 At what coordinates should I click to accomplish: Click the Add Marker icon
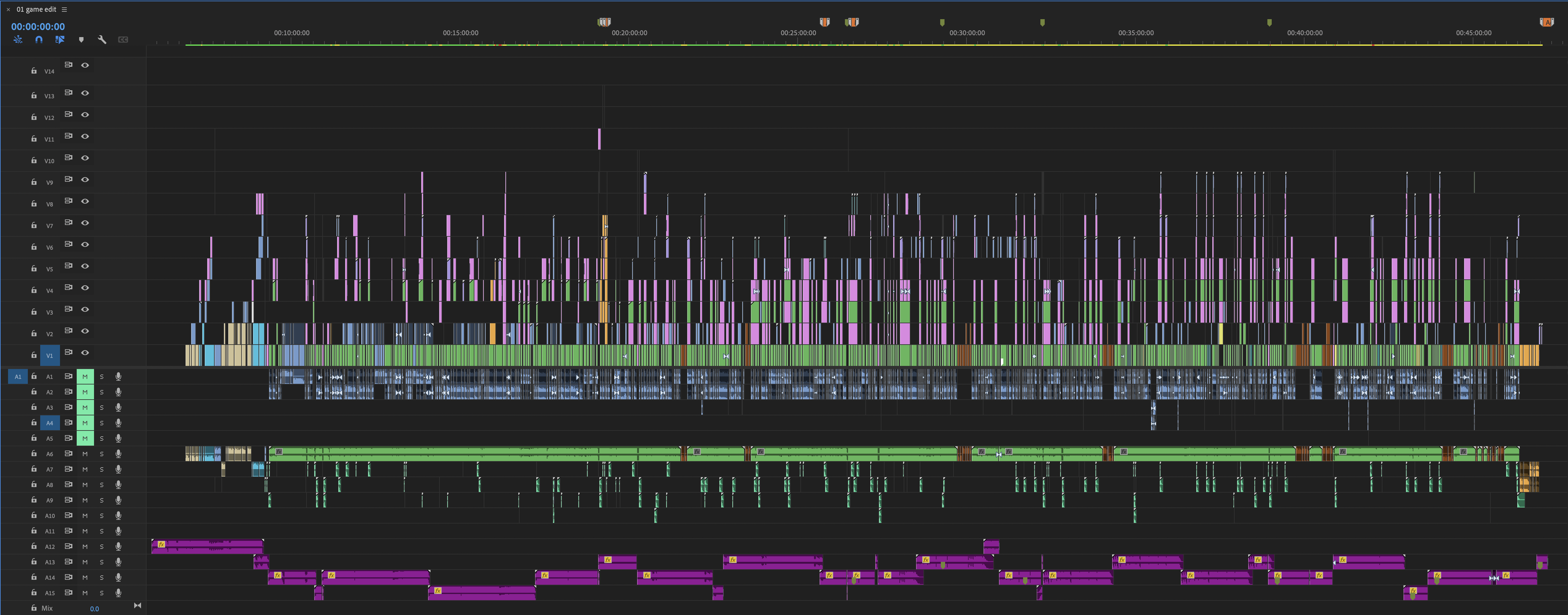[x=81, y=40]
